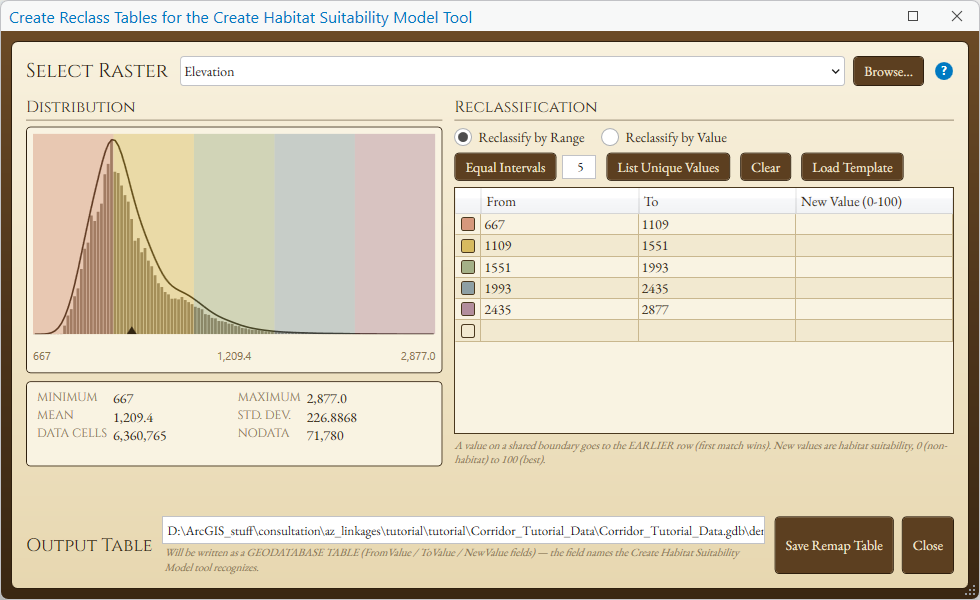Screen dimensions: 980x600
Task: Click the New Value cell for row 1993
Action: (874, 288)
